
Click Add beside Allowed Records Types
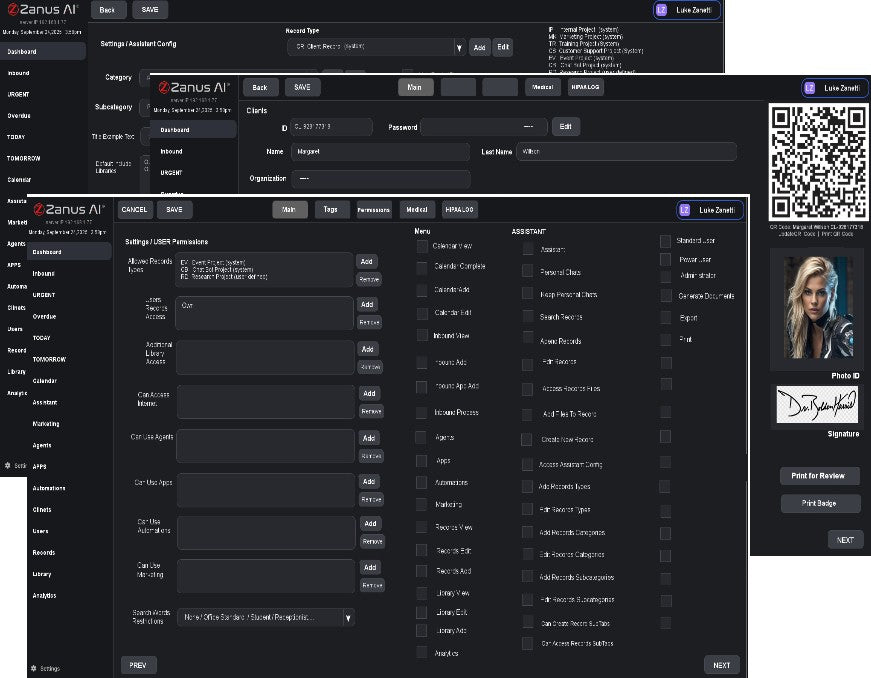pos(368,262)
